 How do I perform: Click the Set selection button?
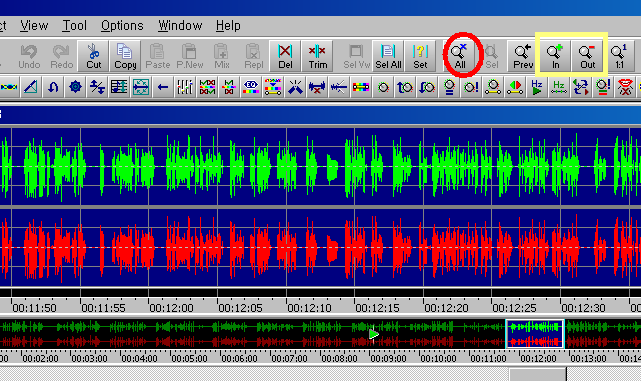[x=420, y=56]
